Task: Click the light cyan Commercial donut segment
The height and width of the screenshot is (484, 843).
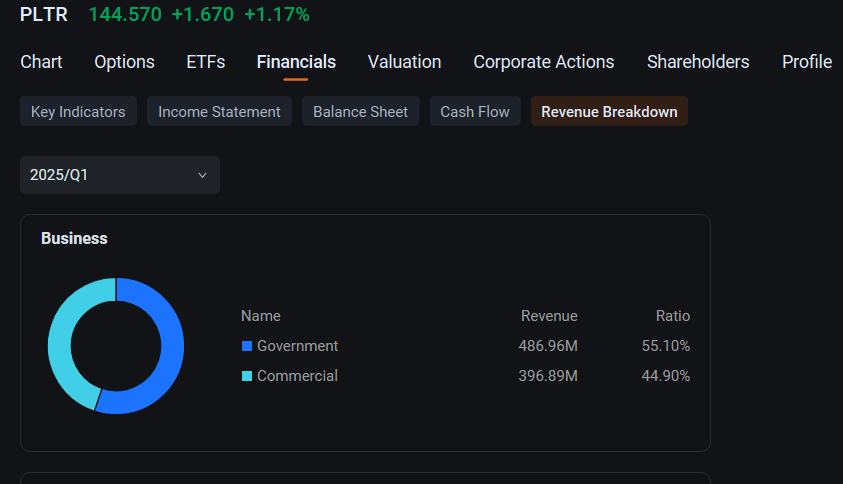Action: (60, 344)
